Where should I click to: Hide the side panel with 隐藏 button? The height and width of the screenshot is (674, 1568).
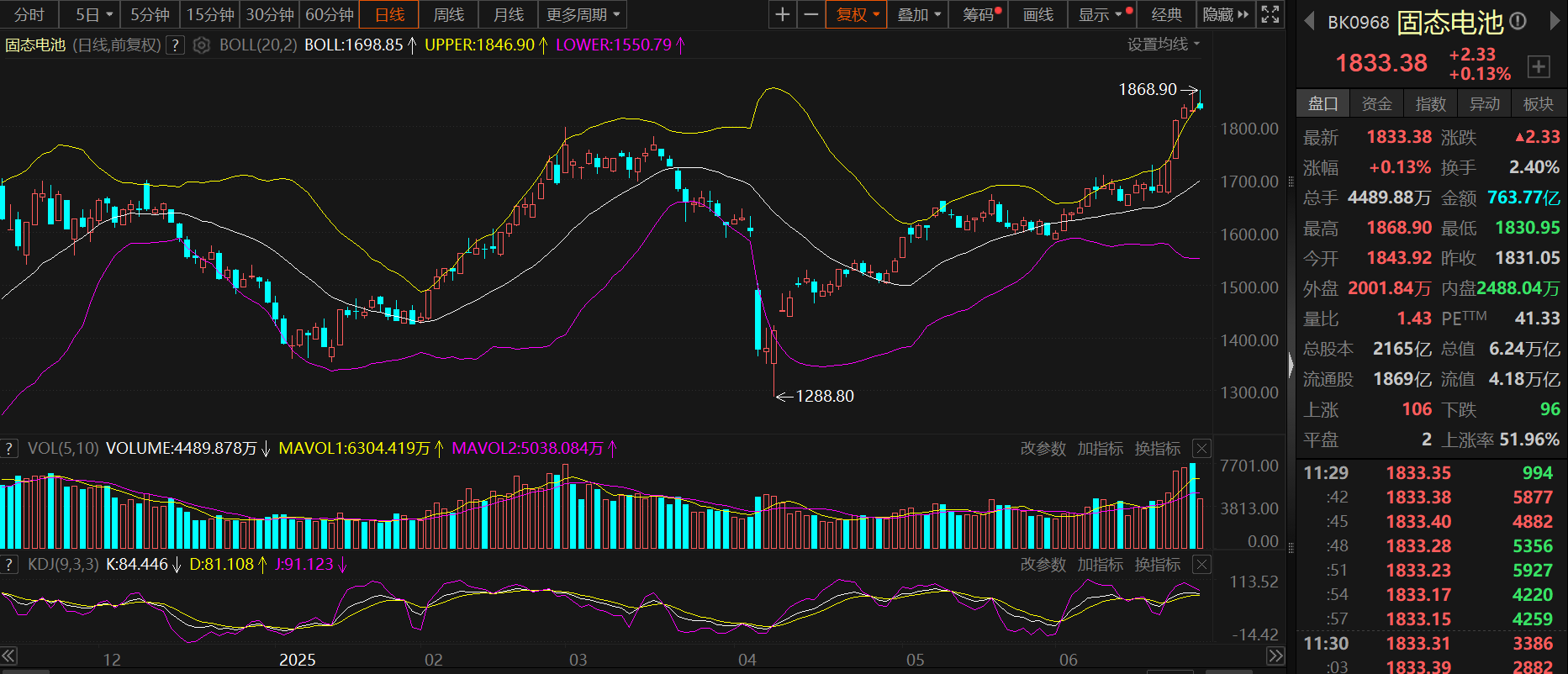(1225, 14)
